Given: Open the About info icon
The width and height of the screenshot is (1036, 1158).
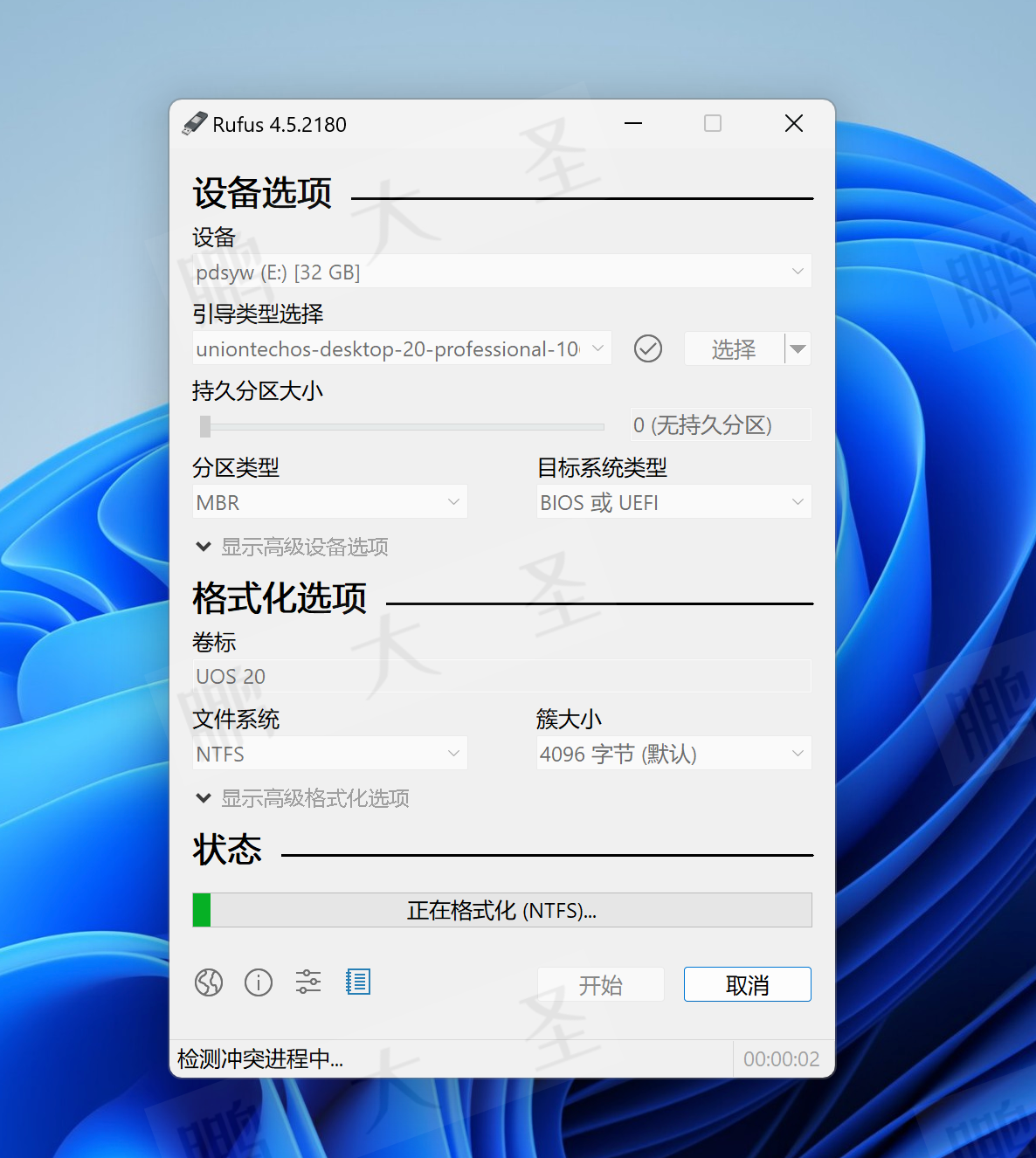Looking at the screenshot, I should pyautogui.click(x=259, y=982).
